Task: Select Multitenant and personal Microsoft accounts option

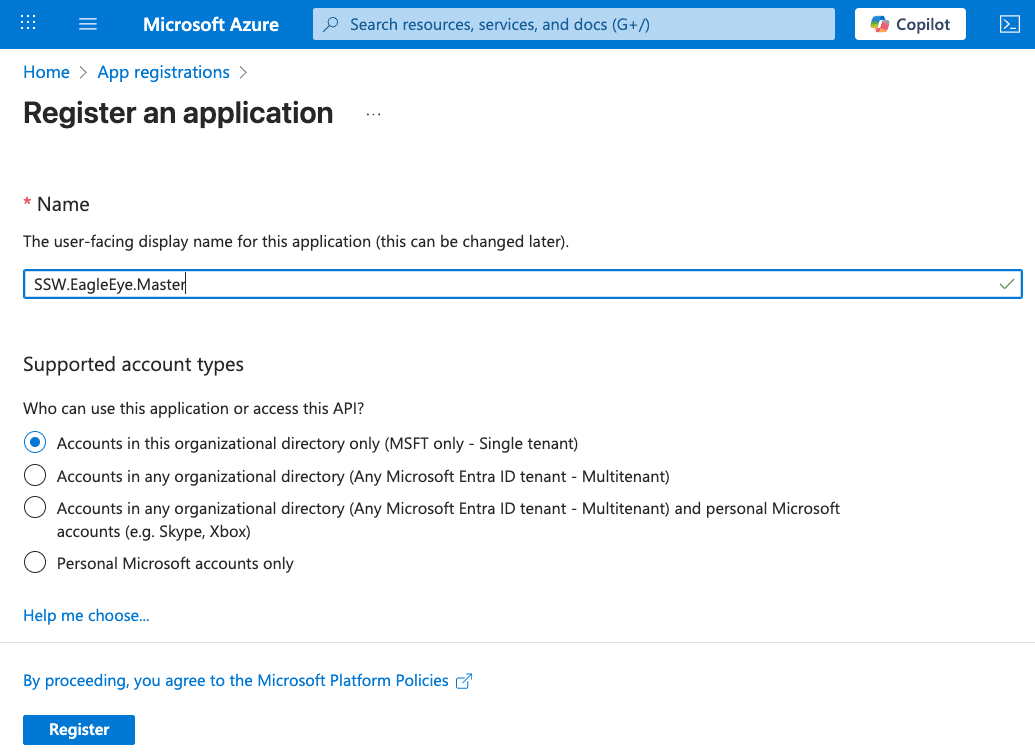Action: click(35, 508)
